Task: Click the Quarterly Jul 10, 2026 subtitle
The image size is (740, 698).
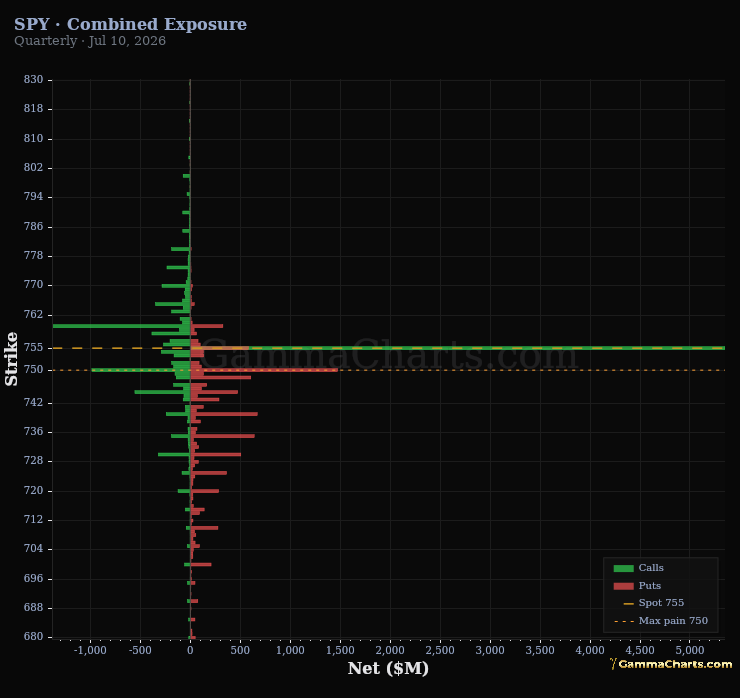Action: [x=90, y=41]
